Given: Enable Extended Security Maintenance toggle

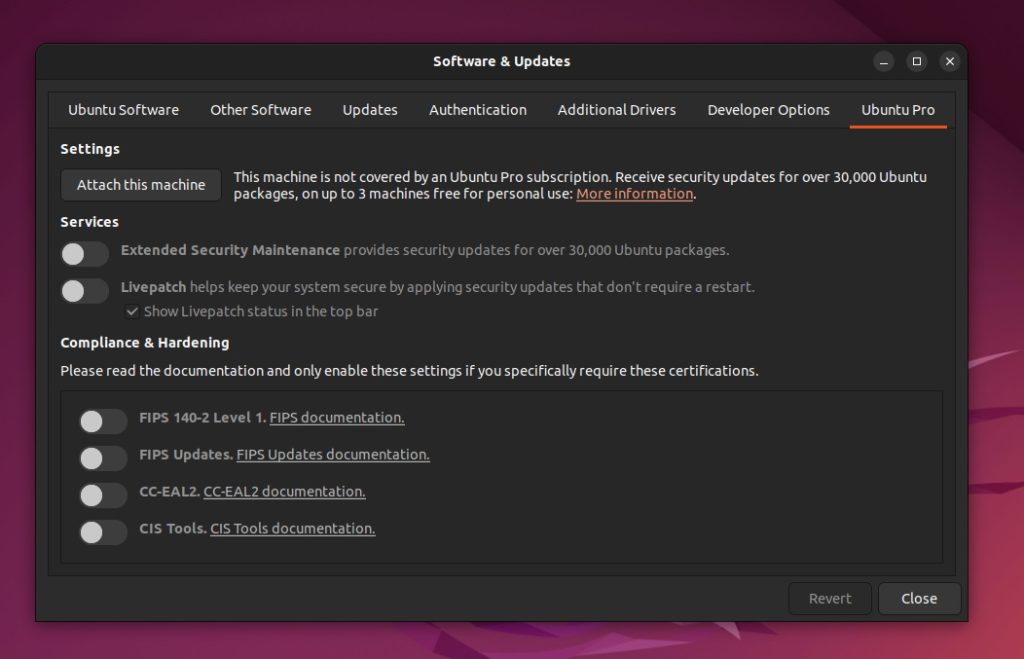Looking at the screenshot, I should point(85,254).
